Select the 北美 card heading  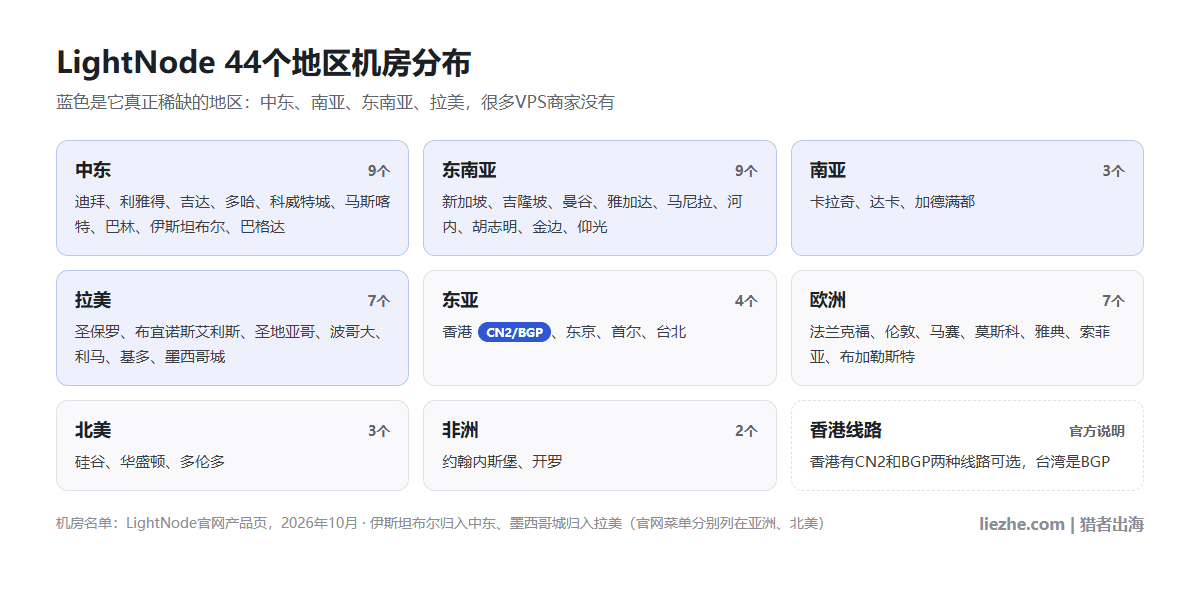[93, 431]
